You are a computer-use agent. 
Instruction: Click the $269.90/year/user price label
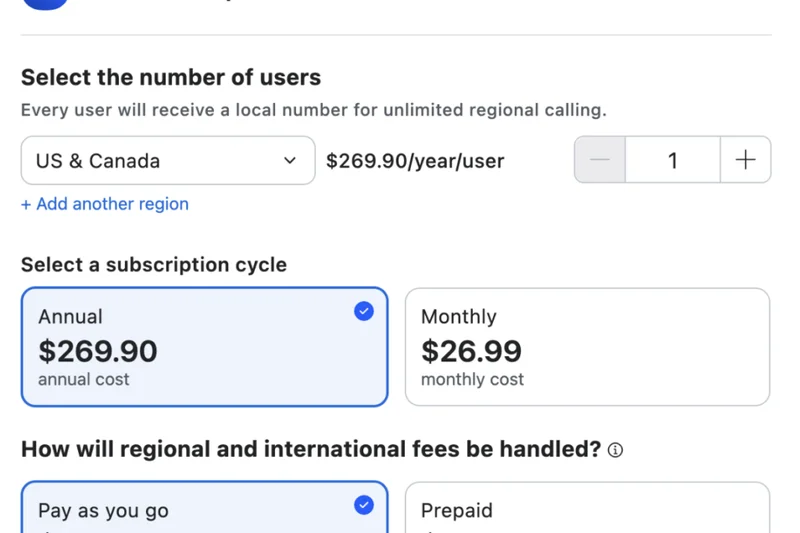pyautogui.click(x=415, y=160)
